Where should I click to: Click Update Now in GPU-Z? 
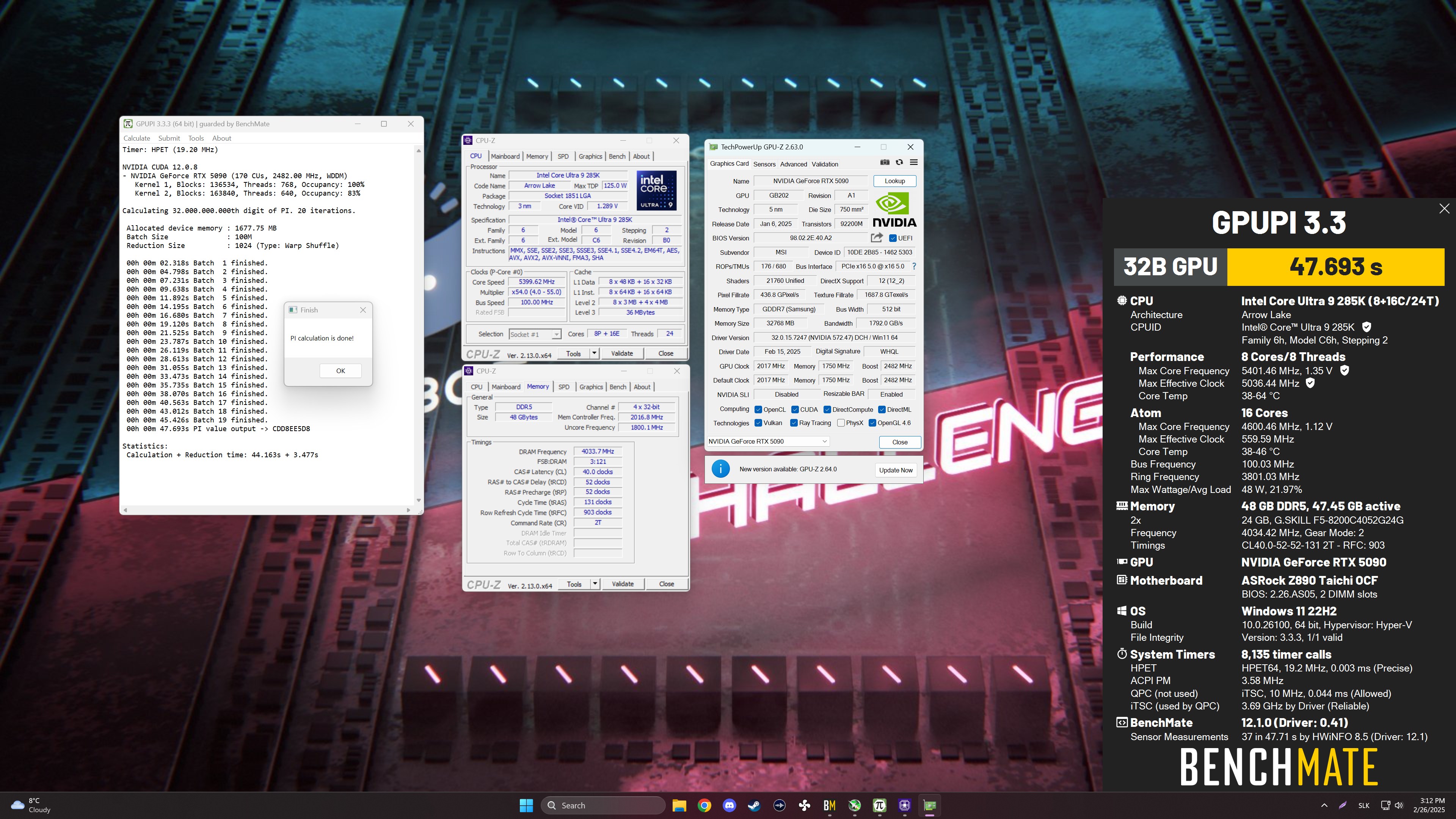coord(896,470)
